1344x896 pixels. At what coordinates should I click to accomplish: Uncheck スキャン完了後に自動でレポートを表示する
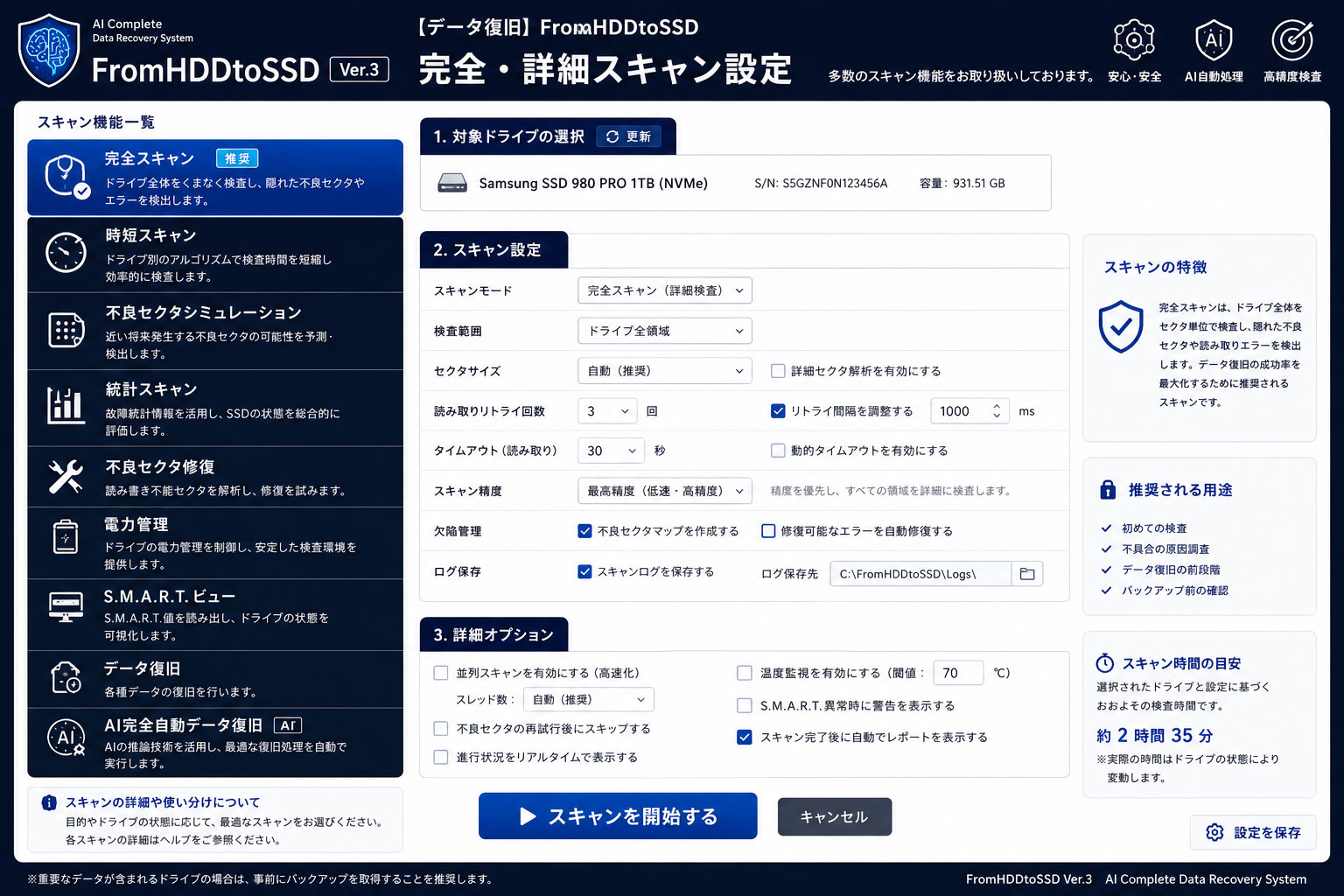tap(745, 737)
